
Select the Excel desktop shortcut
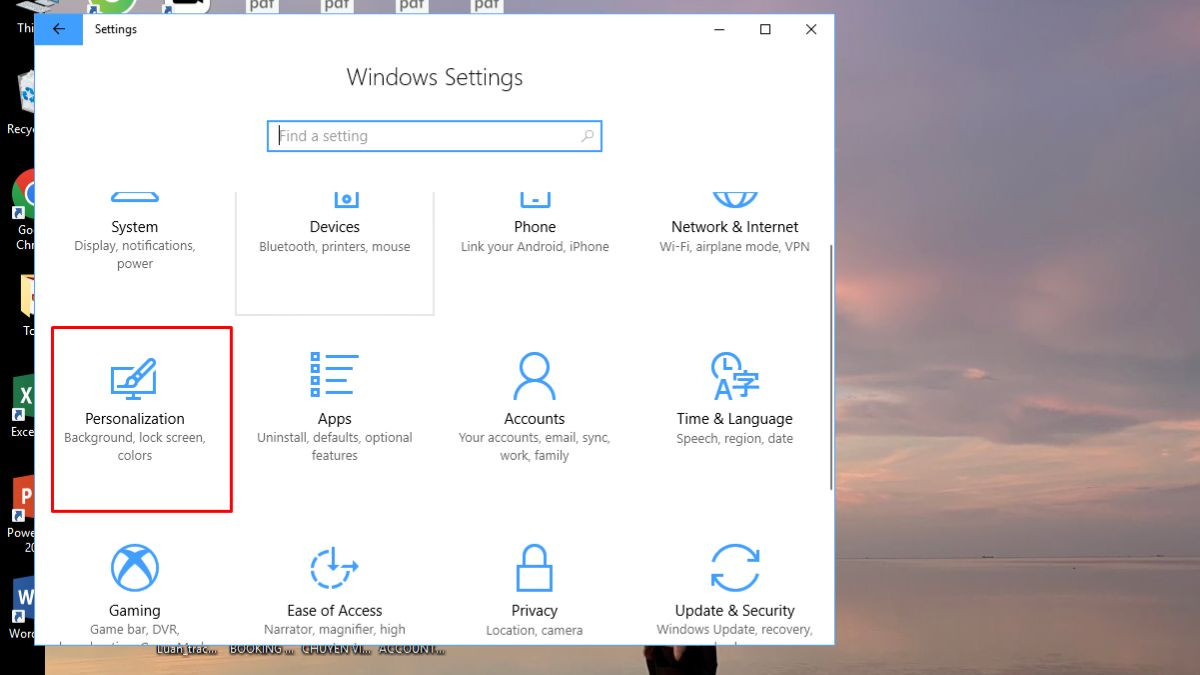(23, 405)
